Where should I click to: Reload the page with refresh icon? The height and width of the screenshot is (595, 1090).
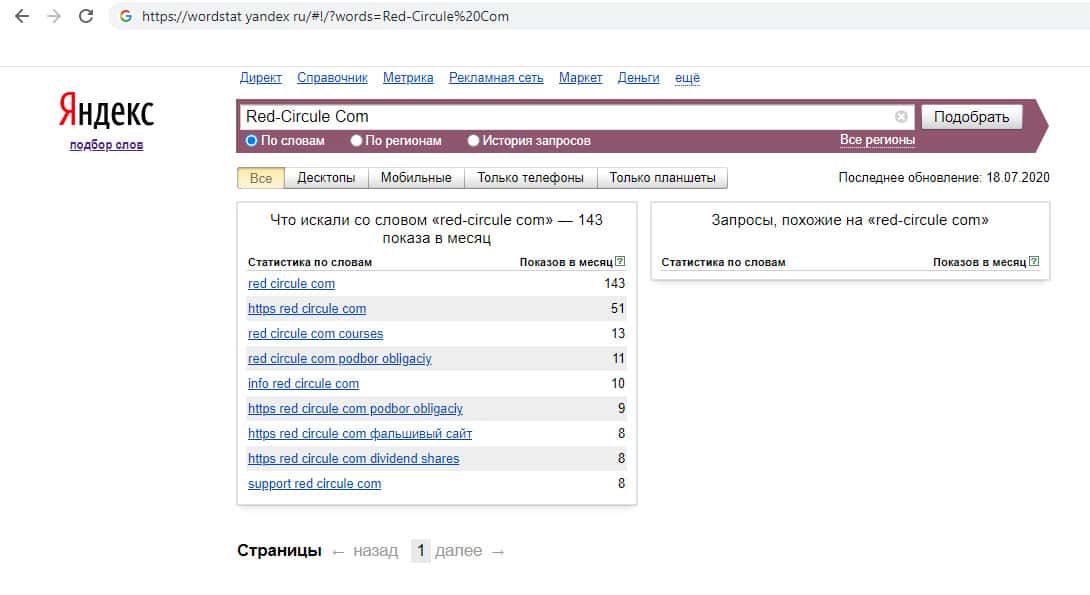[86, 16]
